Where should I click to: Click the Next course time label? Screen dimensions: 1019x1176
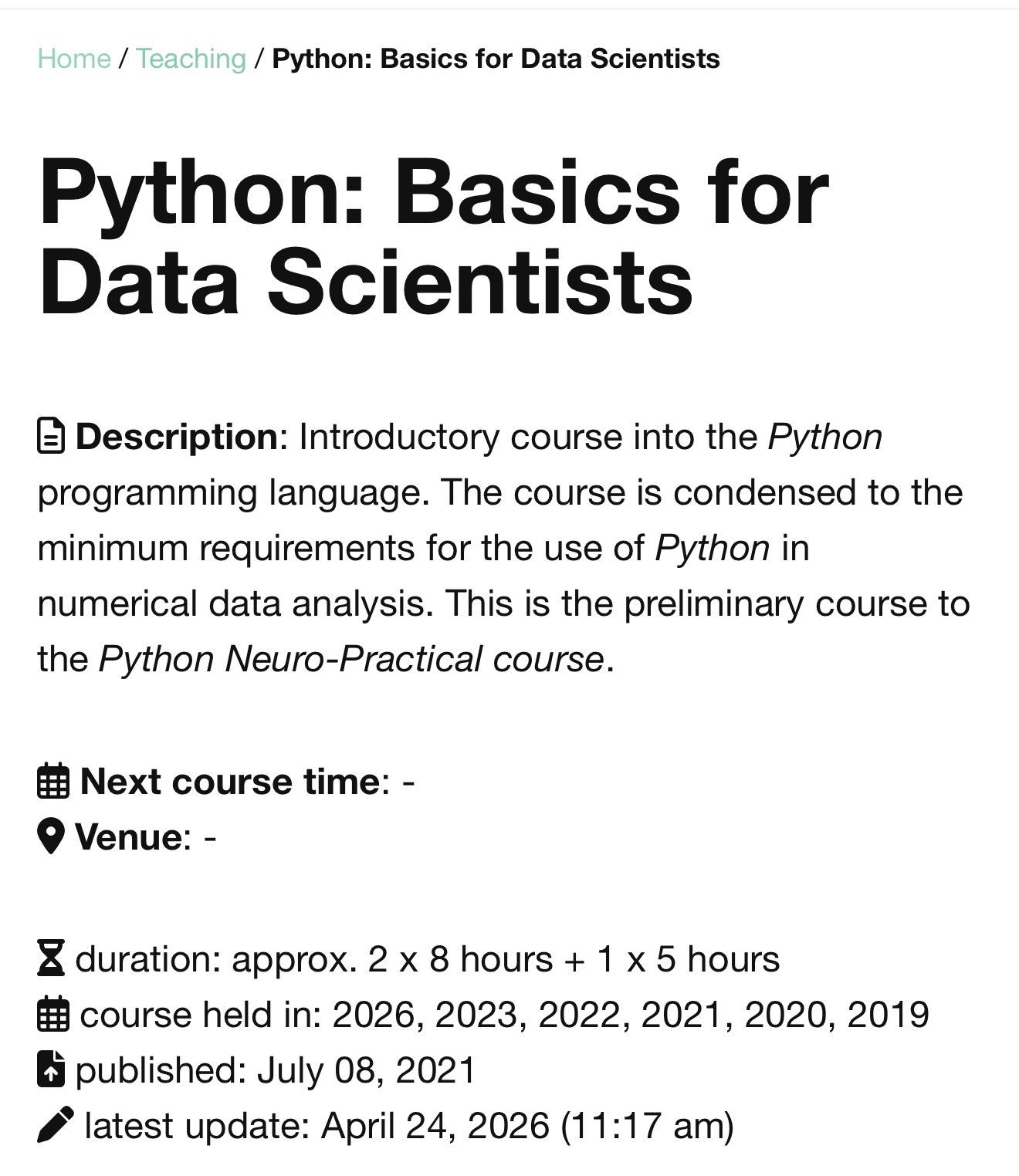pyautogui.click(x=230, y=781)
